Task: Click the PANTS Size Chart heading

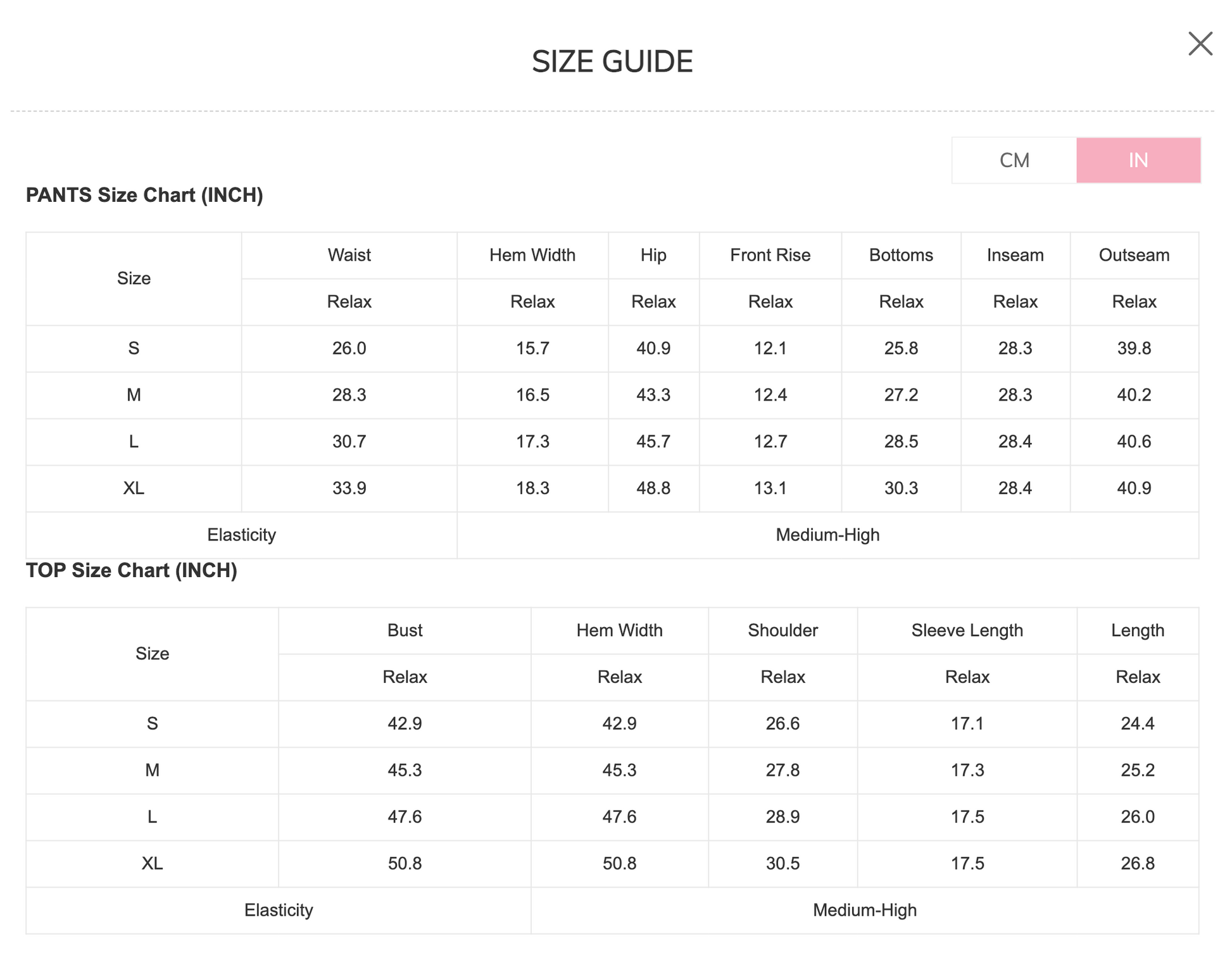Action: tap(144, 195)
